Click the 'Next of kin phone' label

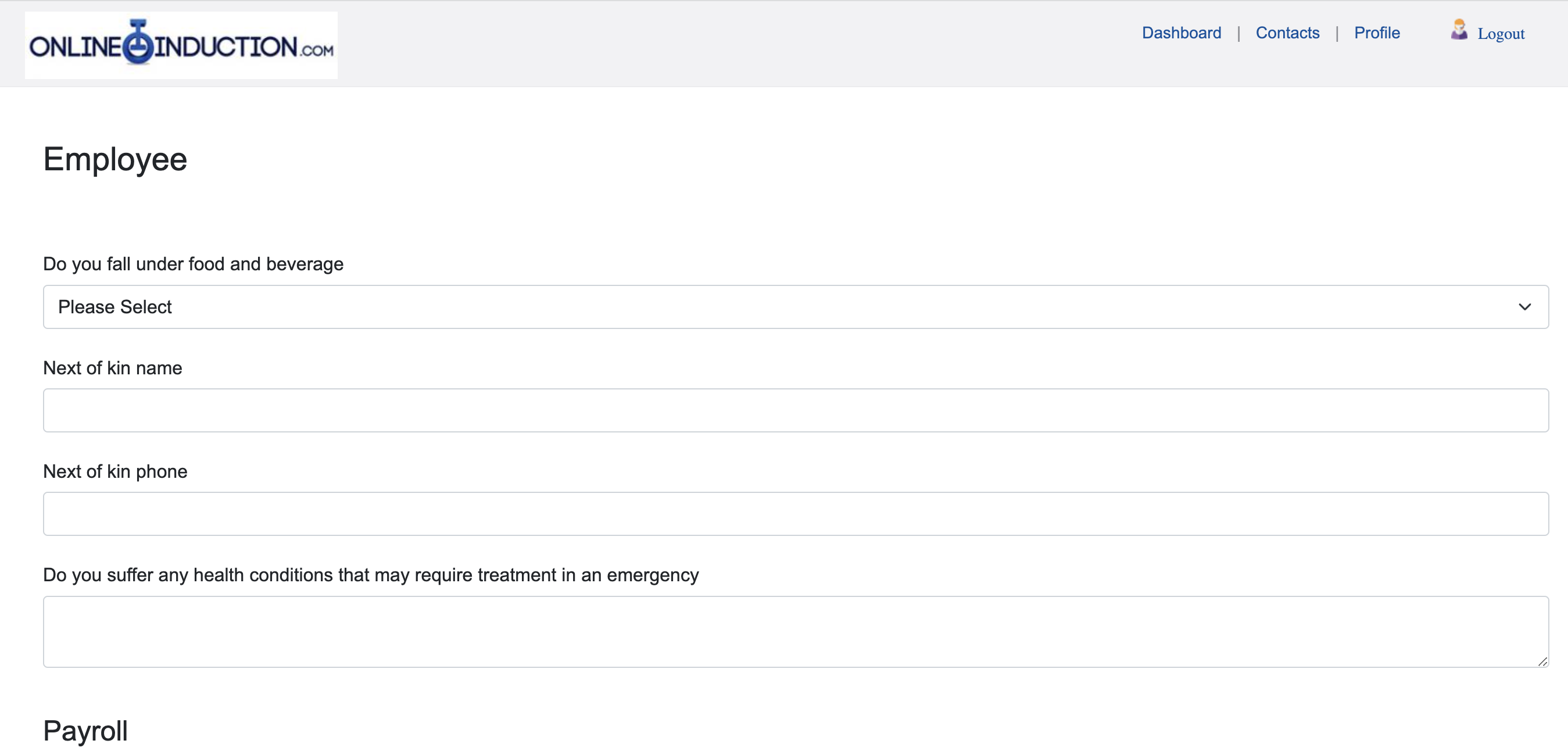click(115, 471)
